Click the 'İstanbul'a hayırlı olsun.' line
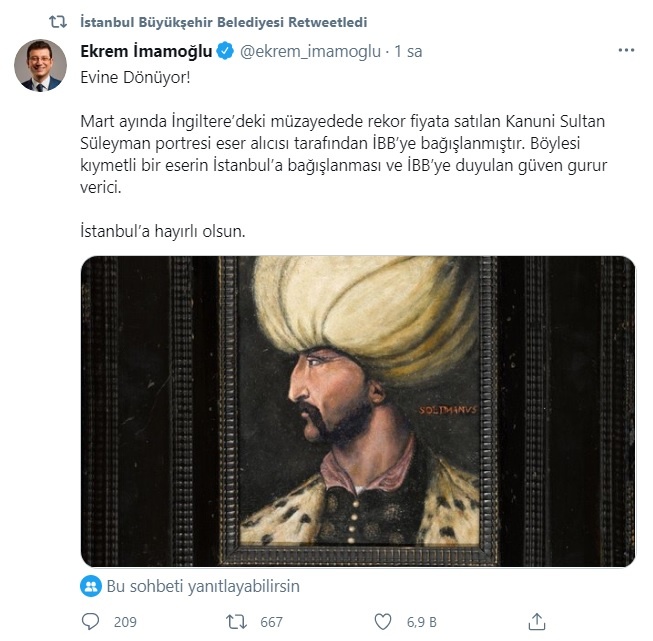The image size is (653, 641). coord(162,231)
